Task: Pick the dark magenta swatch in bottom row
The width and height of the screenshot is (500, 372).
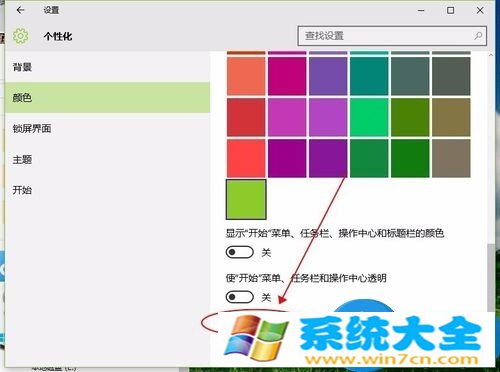Action: tap(287, 158)
